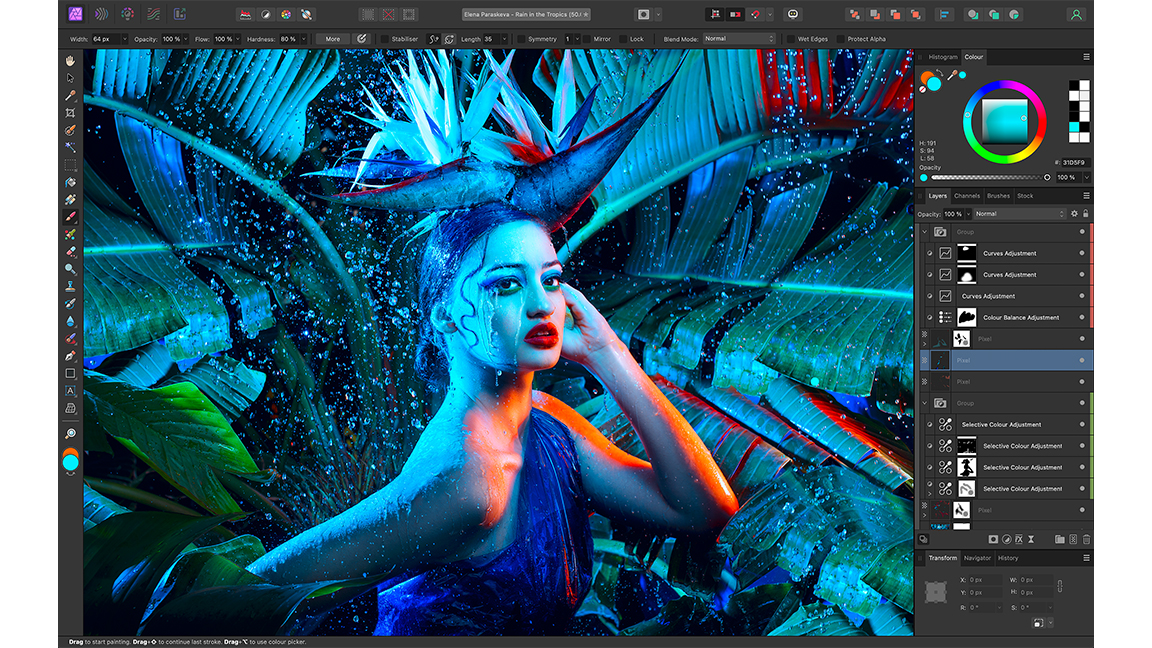
Task: Toggle the Snapping magnet icon
Action: click(x=755, y=15)
